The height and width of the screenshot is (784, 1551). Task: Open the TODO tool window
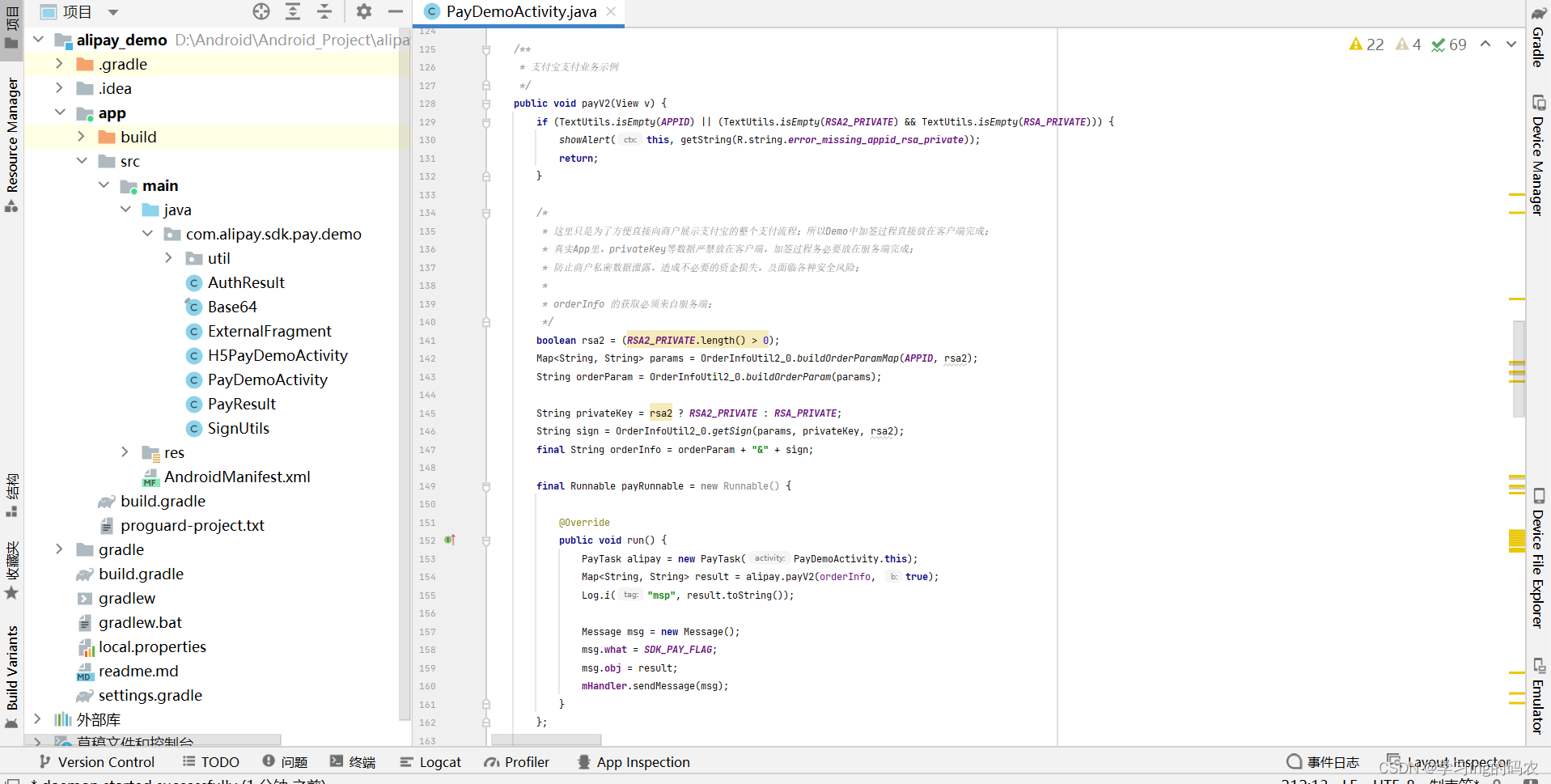[211, 761]
